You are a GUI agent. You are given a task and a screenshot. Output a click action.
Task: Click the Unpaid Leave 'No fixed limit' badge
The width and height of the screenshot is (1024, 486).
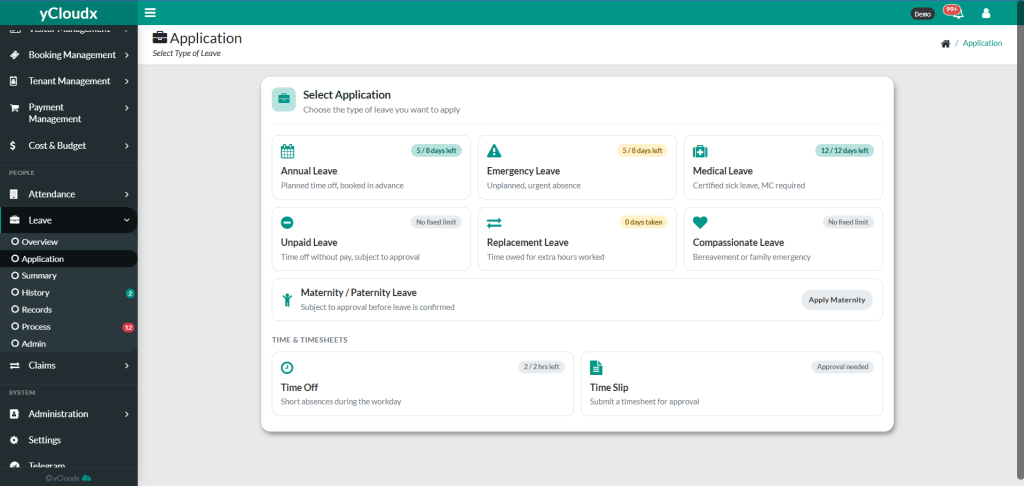point(436,222)
